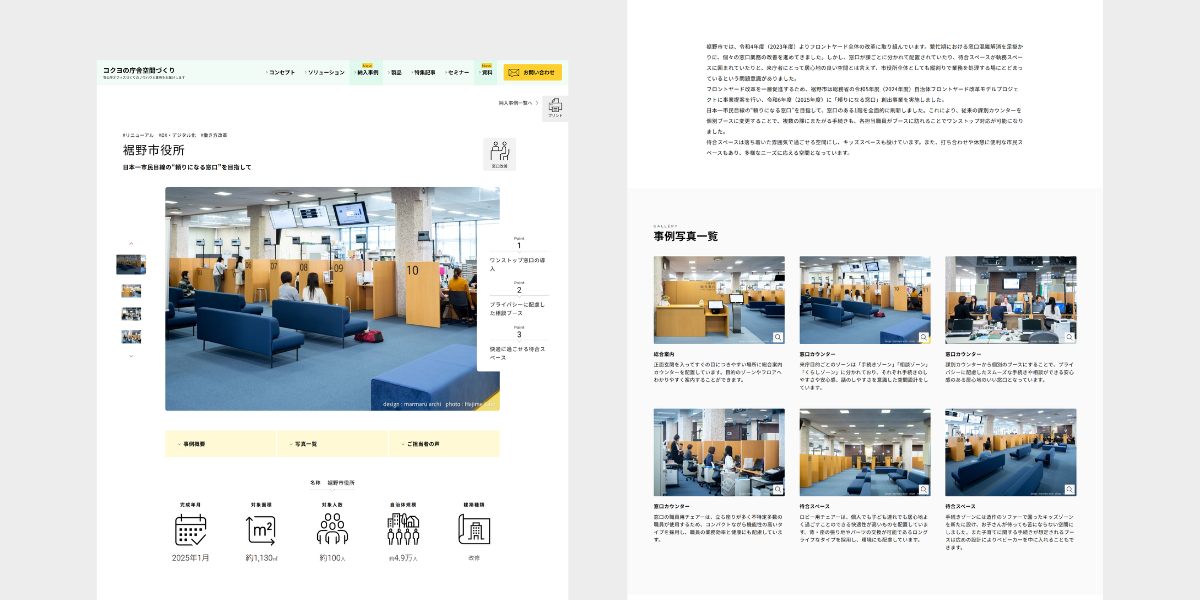This screenshot has height=600, width=1200.
Task: Select the second slider thumbnail
Action: 131,291
